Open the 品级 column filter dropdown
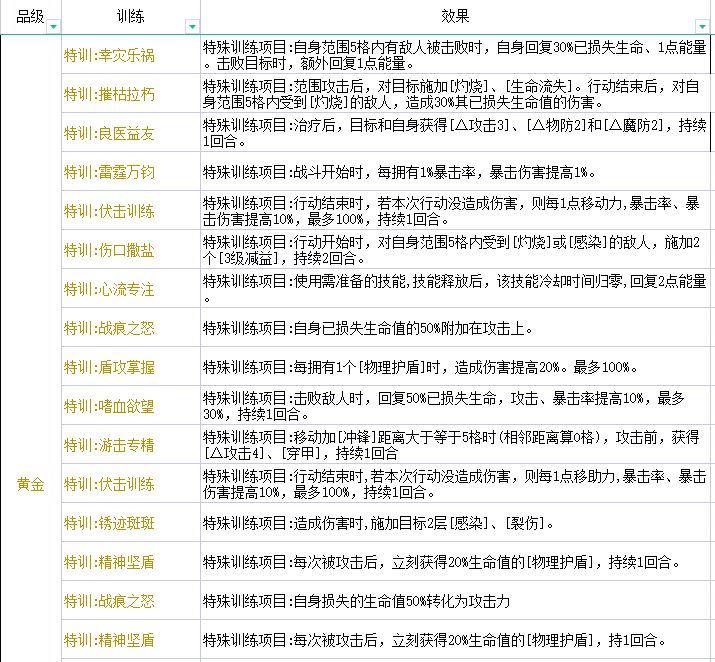The image size is (715, 662). (53, 27)
